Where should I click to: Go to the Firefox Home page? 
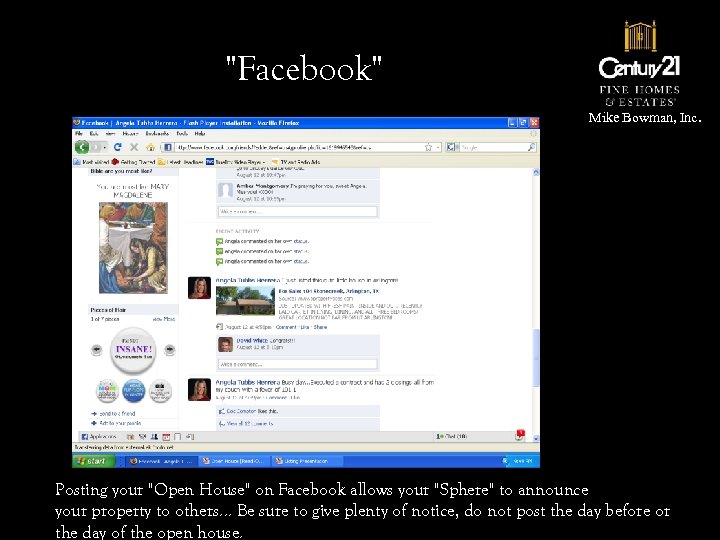150,147
